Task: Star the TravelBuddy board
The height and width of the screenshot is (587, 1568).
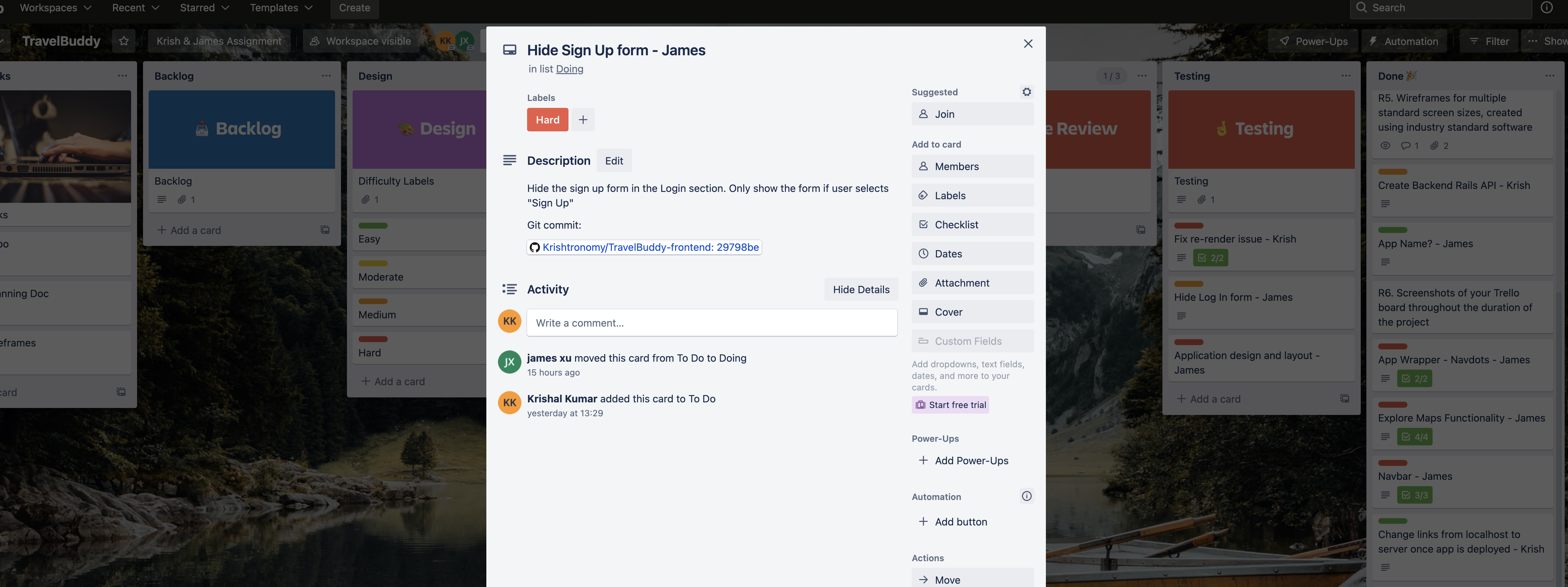Action: (124, 41)
